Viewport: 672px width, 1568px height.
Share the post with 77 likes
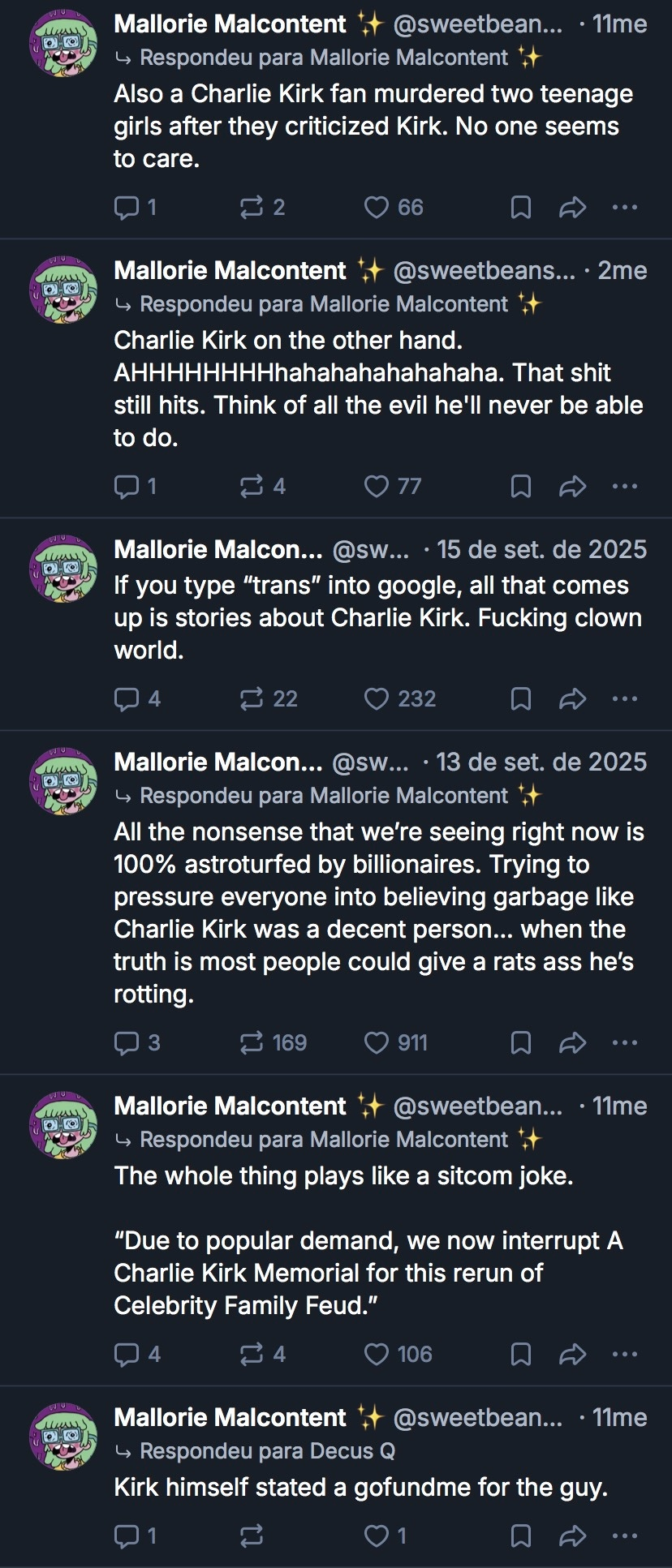[573, 487]
